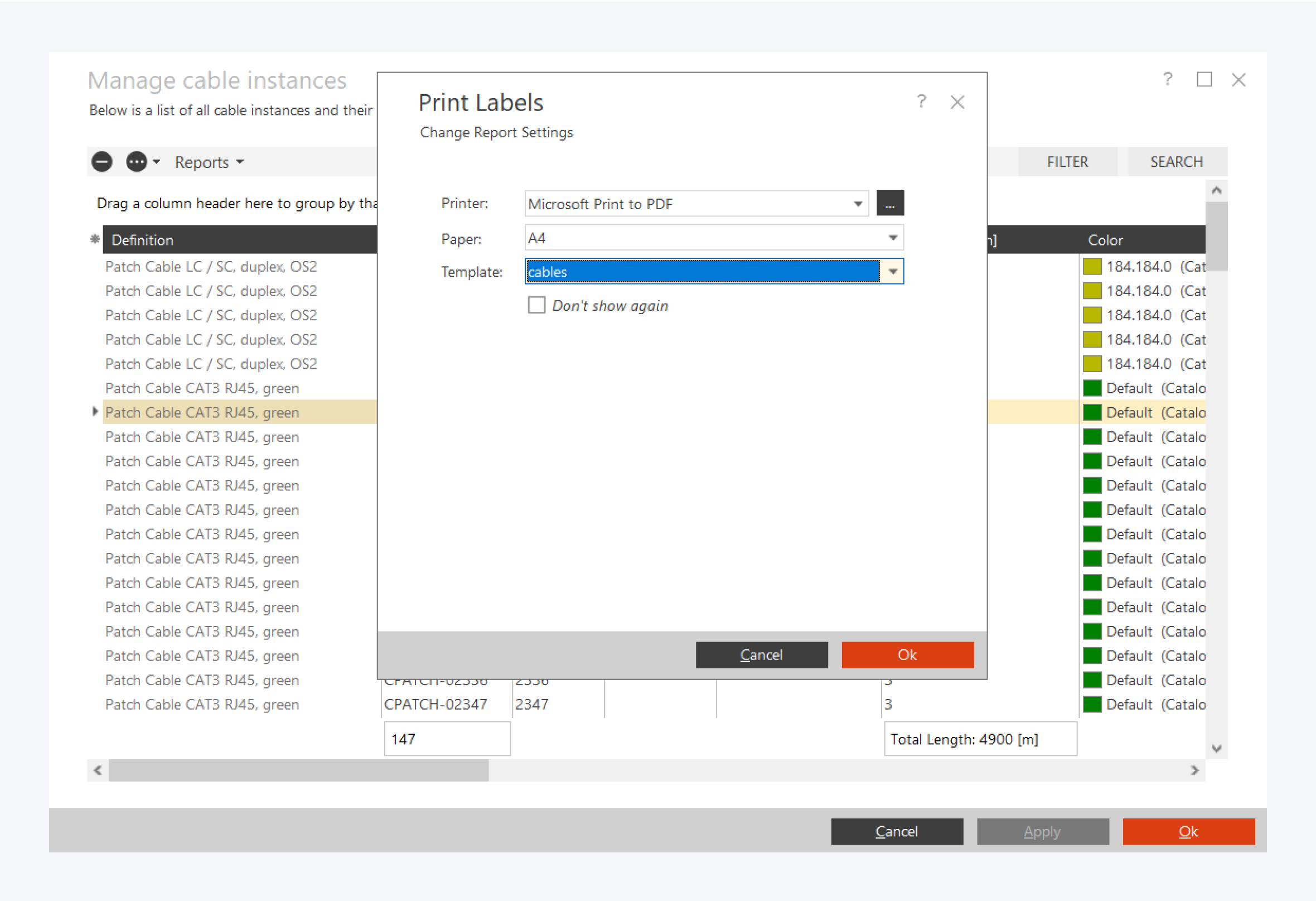Click the Manage cable instances help icon

pyautogui.click(x=1168, y=80)
